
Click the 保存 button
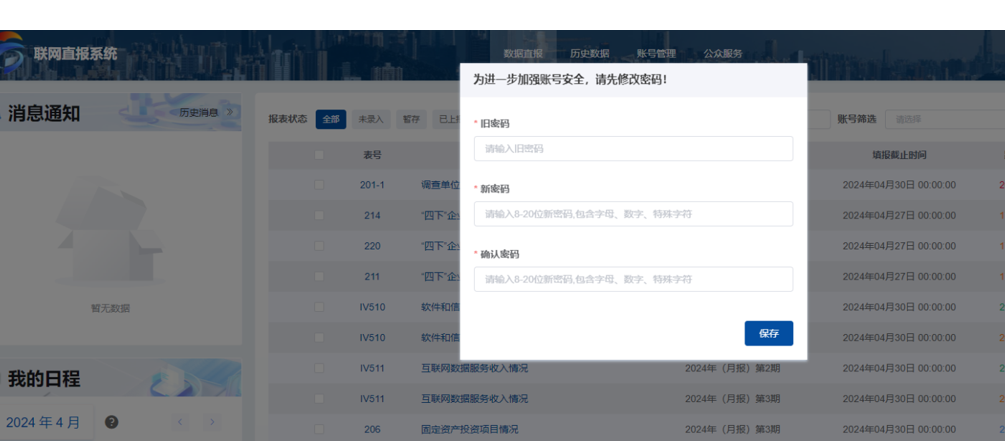tap(768, 333)
